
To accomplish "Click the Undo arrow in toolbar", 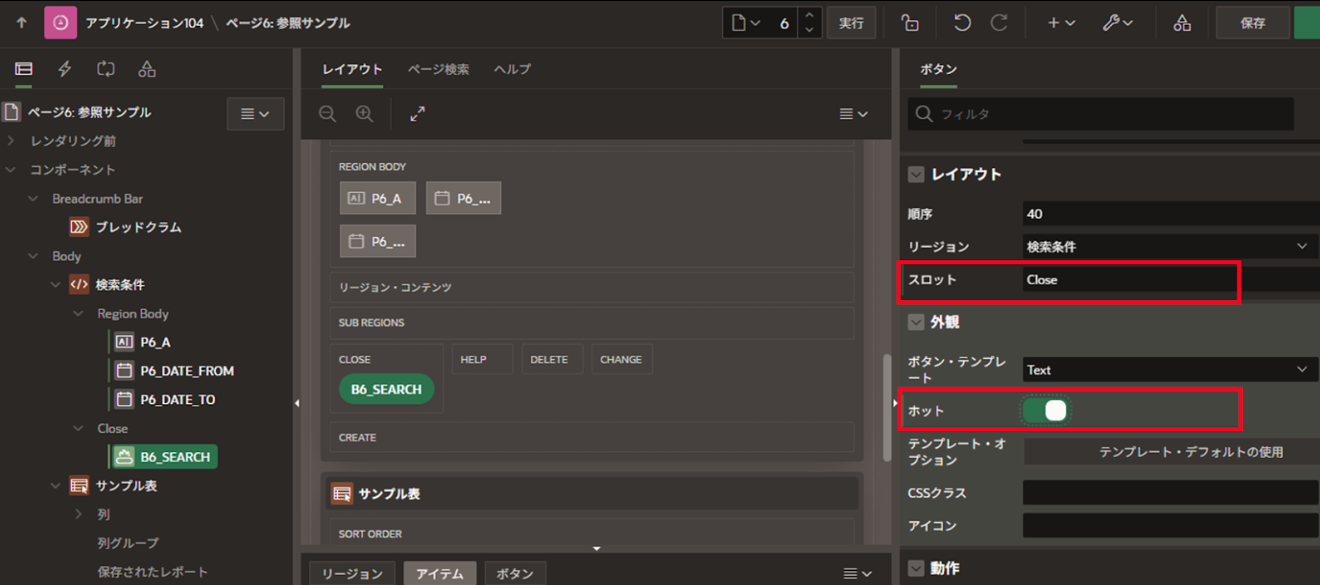I will click(962, 23).
